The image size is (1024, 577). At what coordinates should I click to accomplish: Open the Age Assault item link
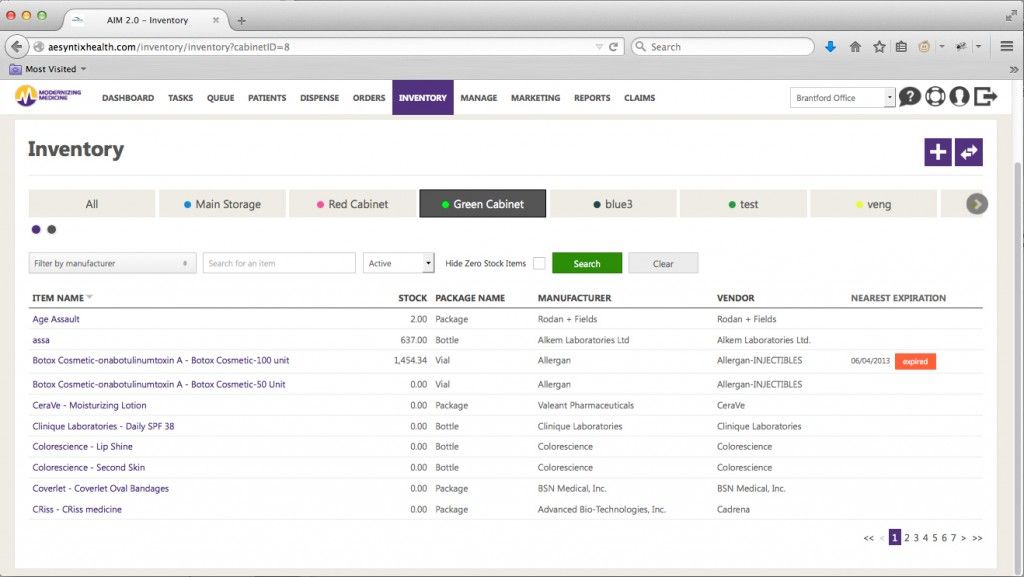click(56, 319)
